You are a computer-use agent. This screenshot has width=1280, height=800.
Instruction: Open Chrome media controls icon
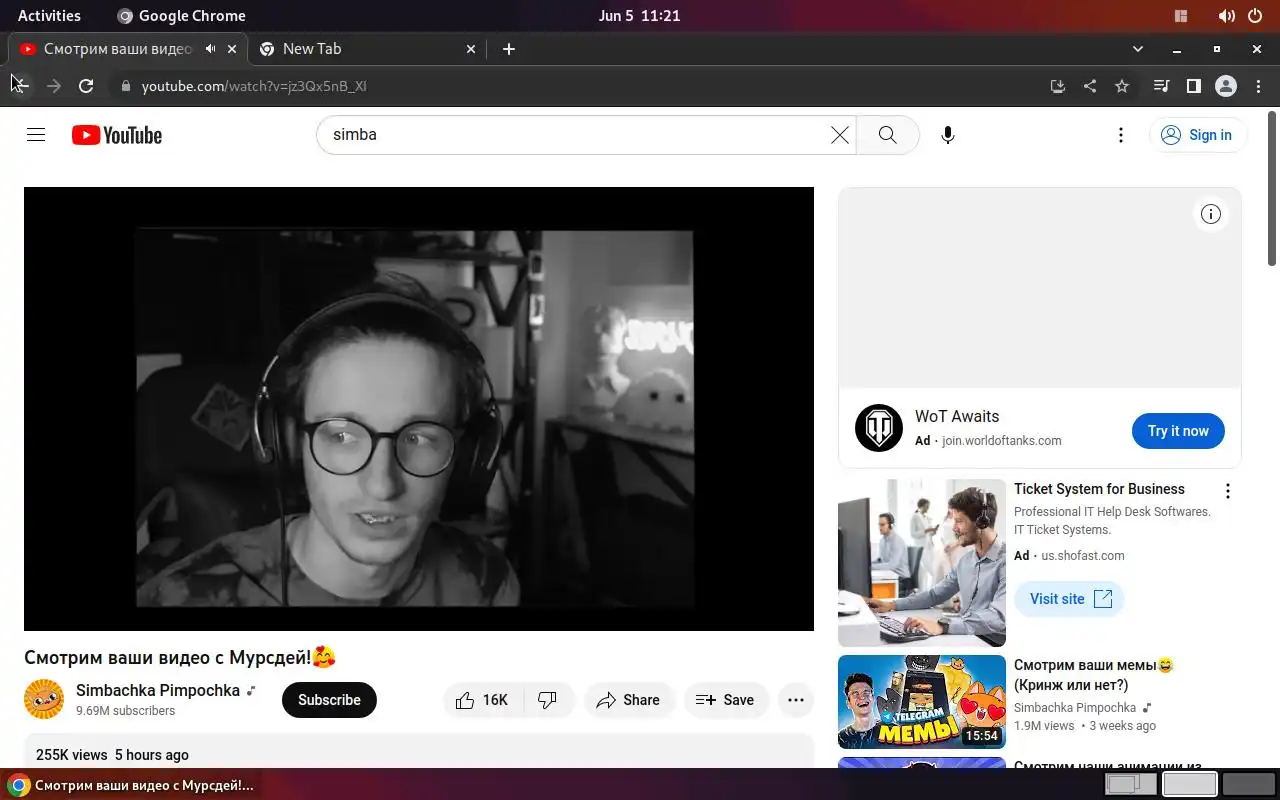(1161, 86)
